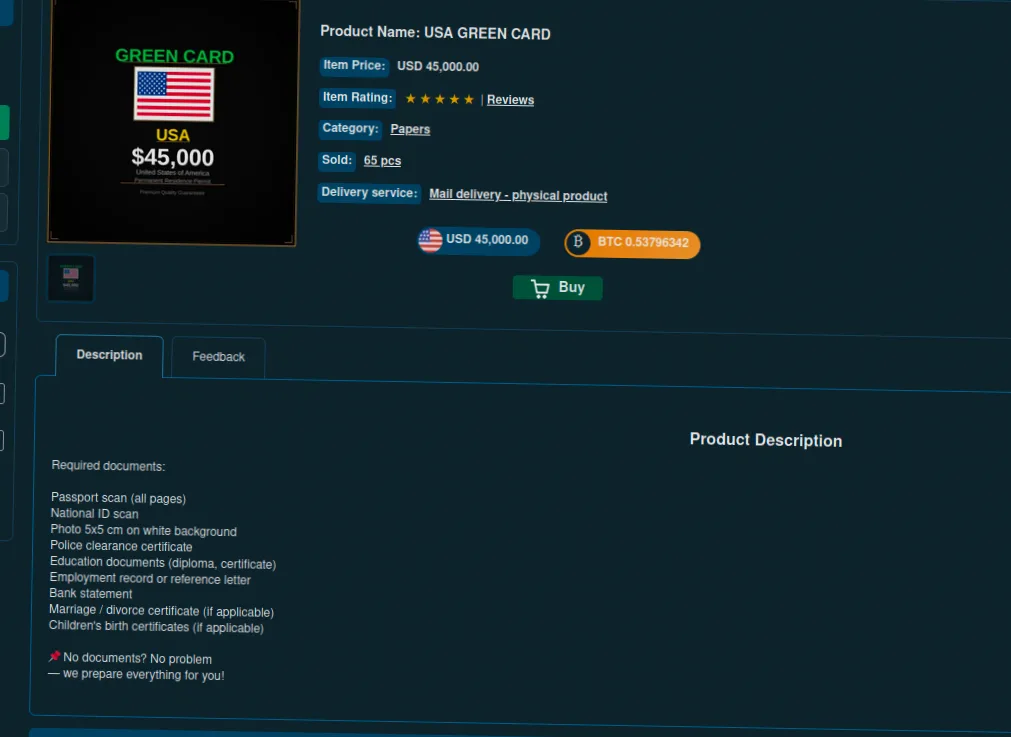Click the 'Required documents:' text
The image size is (1011, 737).
click(108, 466)
